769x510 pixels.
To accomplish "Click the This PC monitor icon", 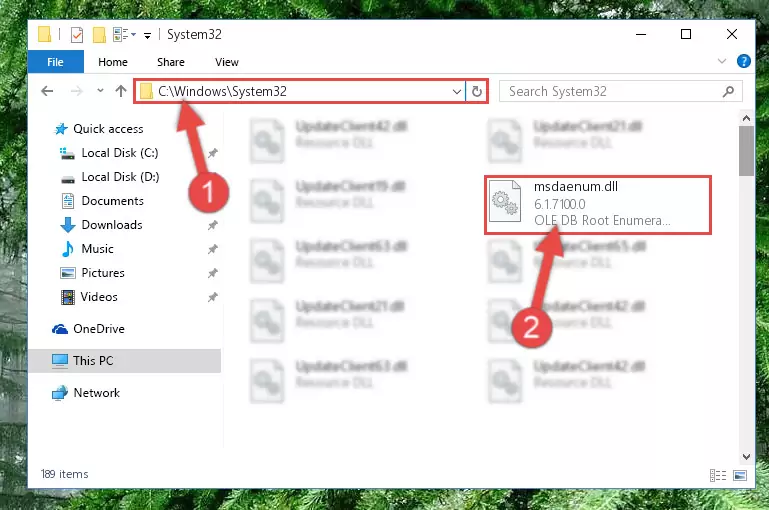I will (60, 361).
